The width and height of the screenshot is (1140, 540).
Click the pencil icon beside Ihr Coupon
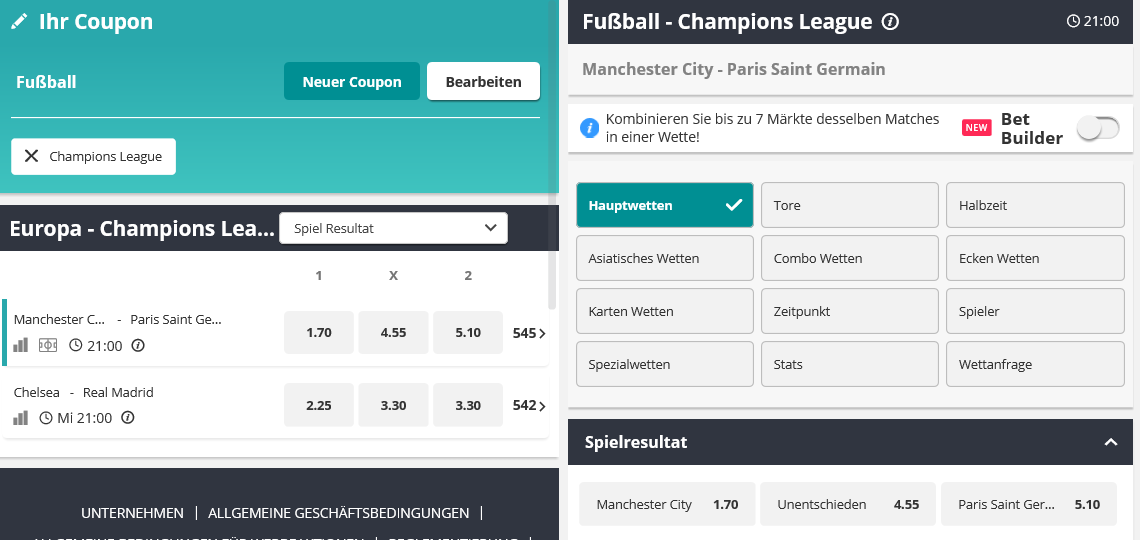click(x=19, y=21)
